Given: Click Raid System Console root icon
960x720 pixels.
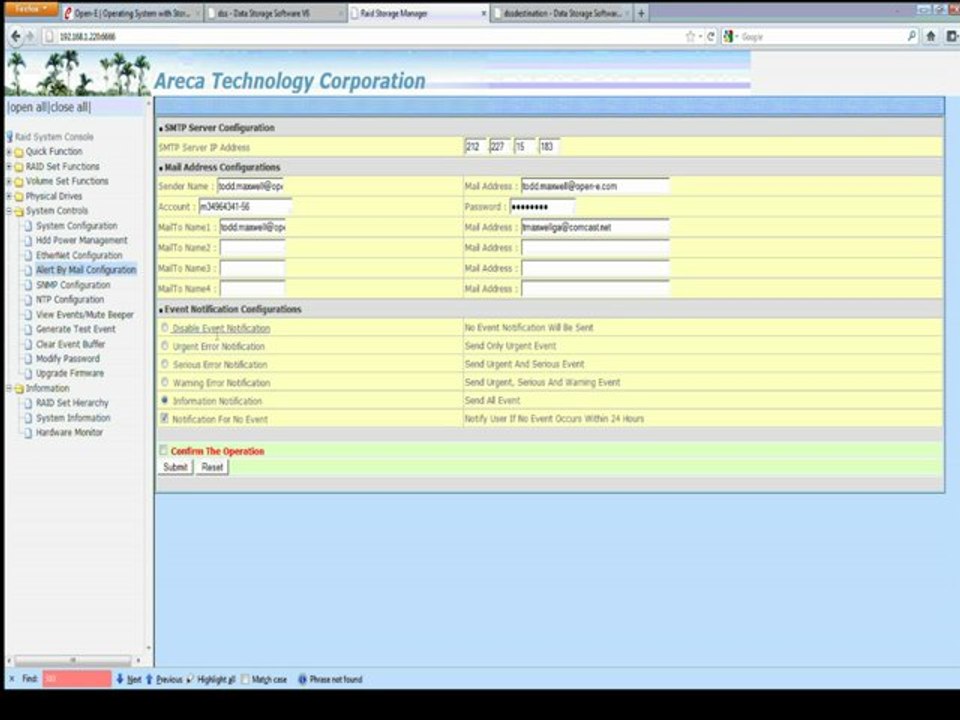Looking at the screenshot, I should click(10, 137).
